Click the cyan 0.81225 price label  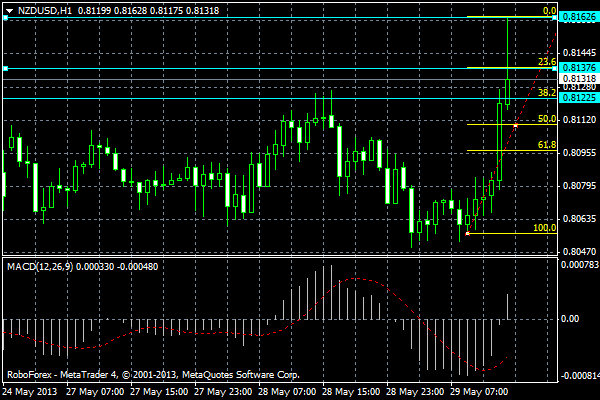579,98
